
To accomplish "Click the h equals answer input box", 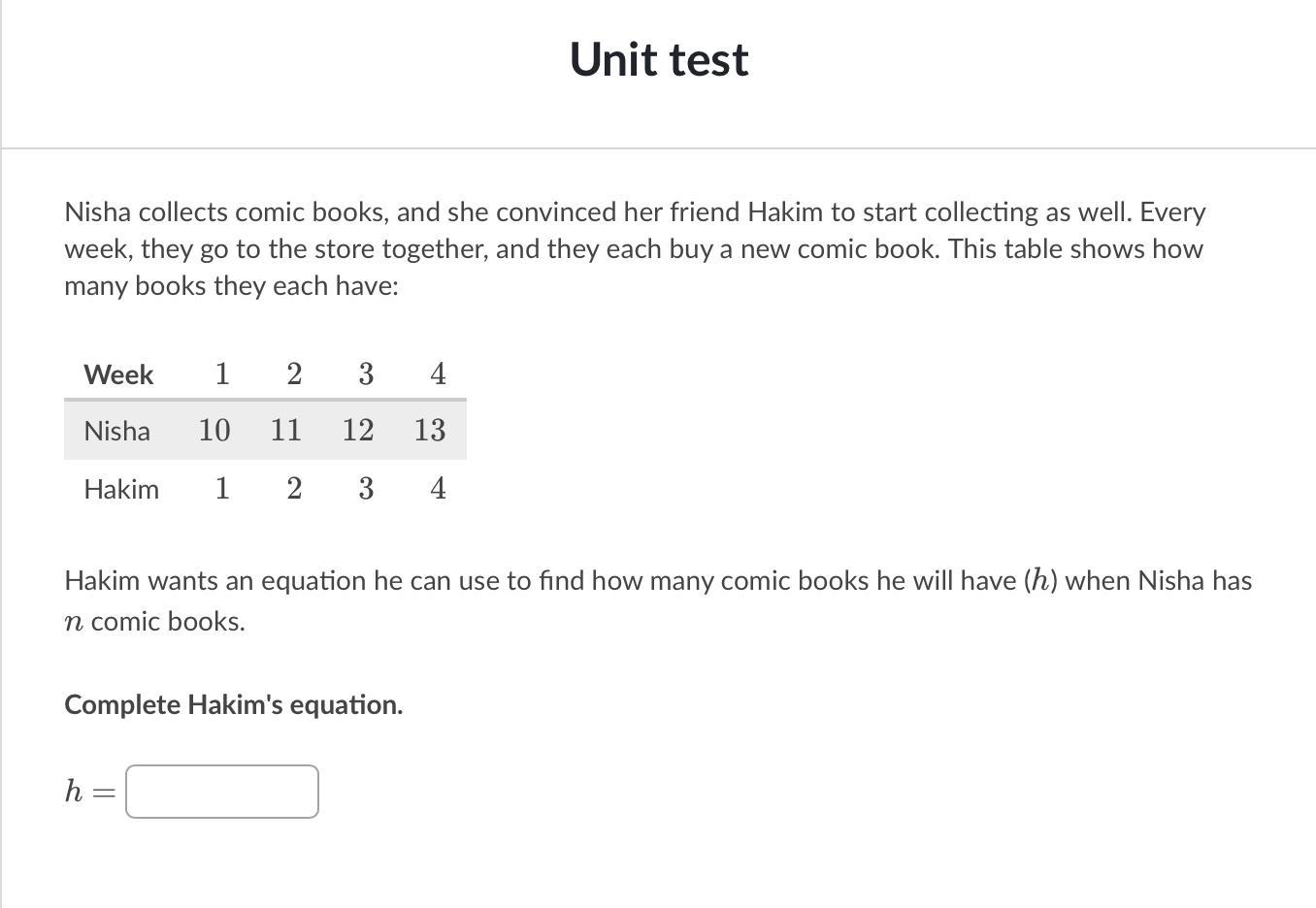I will (x=222, y=792).
